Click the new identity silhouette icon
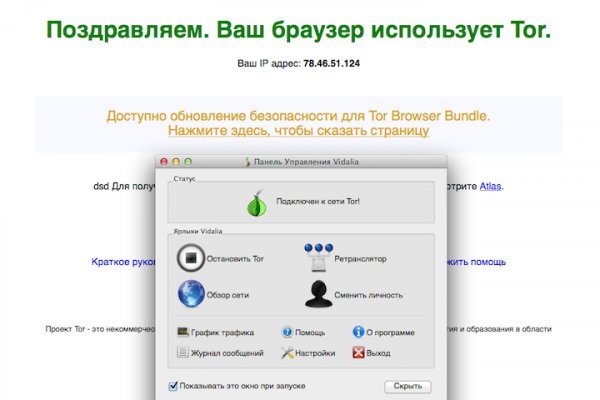Image resolution: width=600 pixels, height=400 pixels. (319, 294)
